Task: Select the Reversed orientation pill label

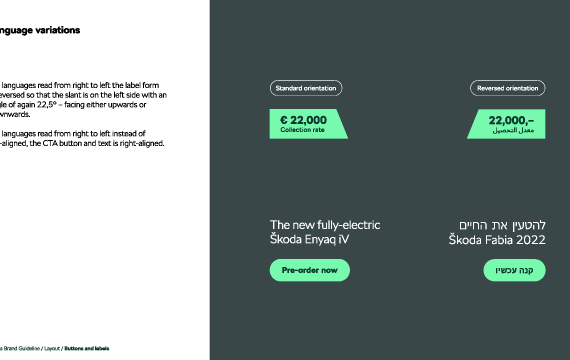Action: coord(507,88)
